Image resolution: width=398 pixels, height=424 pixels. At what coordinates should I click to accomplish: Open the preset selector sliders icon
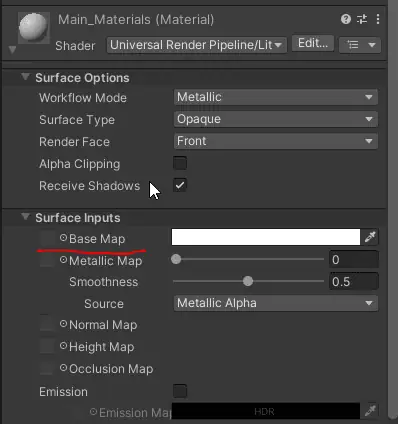click(x=362, y=19)
